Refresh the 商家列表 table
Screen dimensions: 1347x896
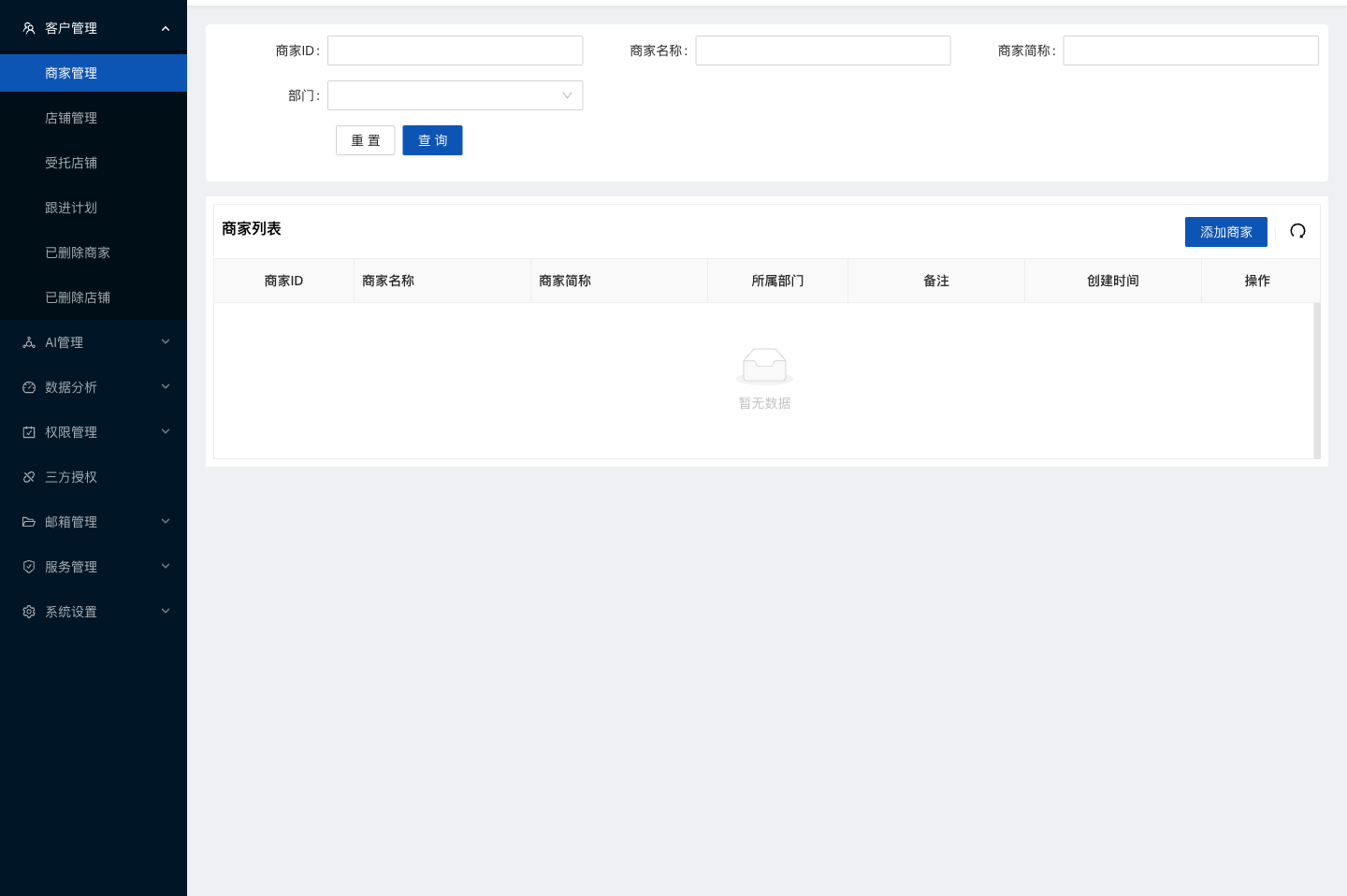(1297, 231)
